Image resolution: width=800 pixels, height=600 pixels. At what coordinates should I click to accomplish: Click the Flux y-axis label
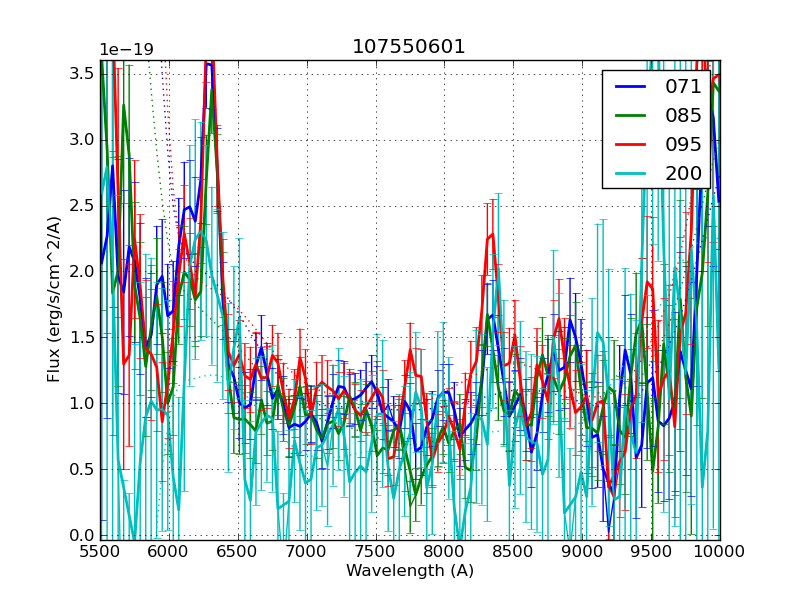(x=54, y=300)
